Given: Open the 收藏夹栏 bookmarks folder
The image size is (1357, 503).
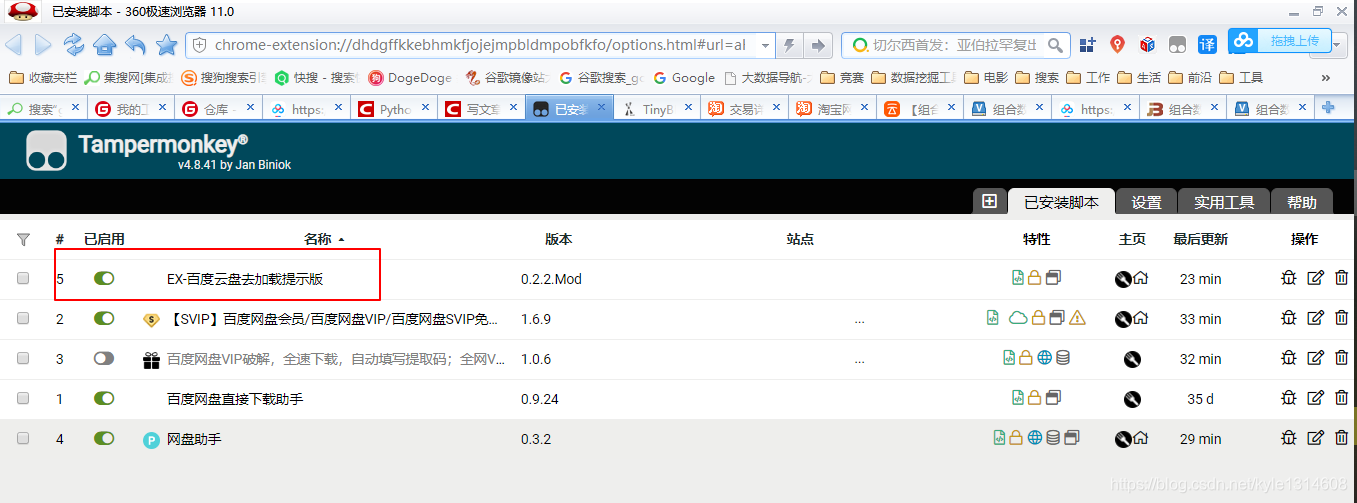Looking at the screenshot, I should (42, 77).
